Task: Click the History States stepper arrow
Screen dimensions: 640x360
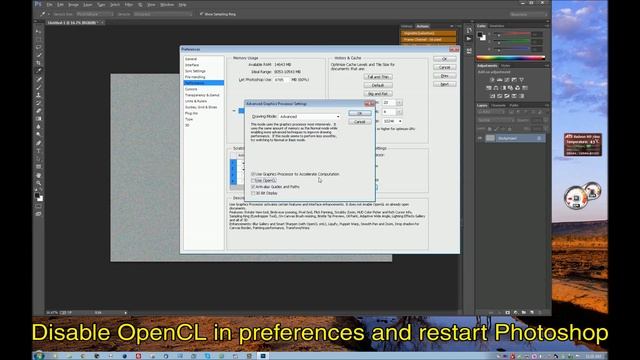Action: (399, 103)
